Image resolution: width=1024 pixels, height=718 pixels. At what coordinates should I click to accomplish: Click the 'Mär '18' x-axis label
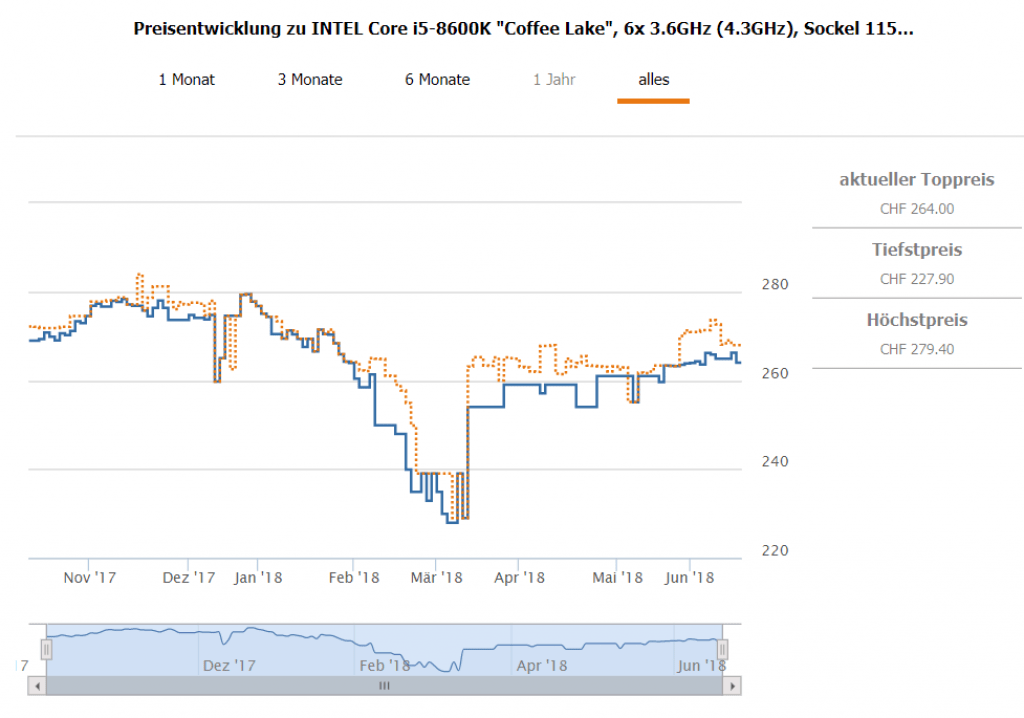point(436,578)
